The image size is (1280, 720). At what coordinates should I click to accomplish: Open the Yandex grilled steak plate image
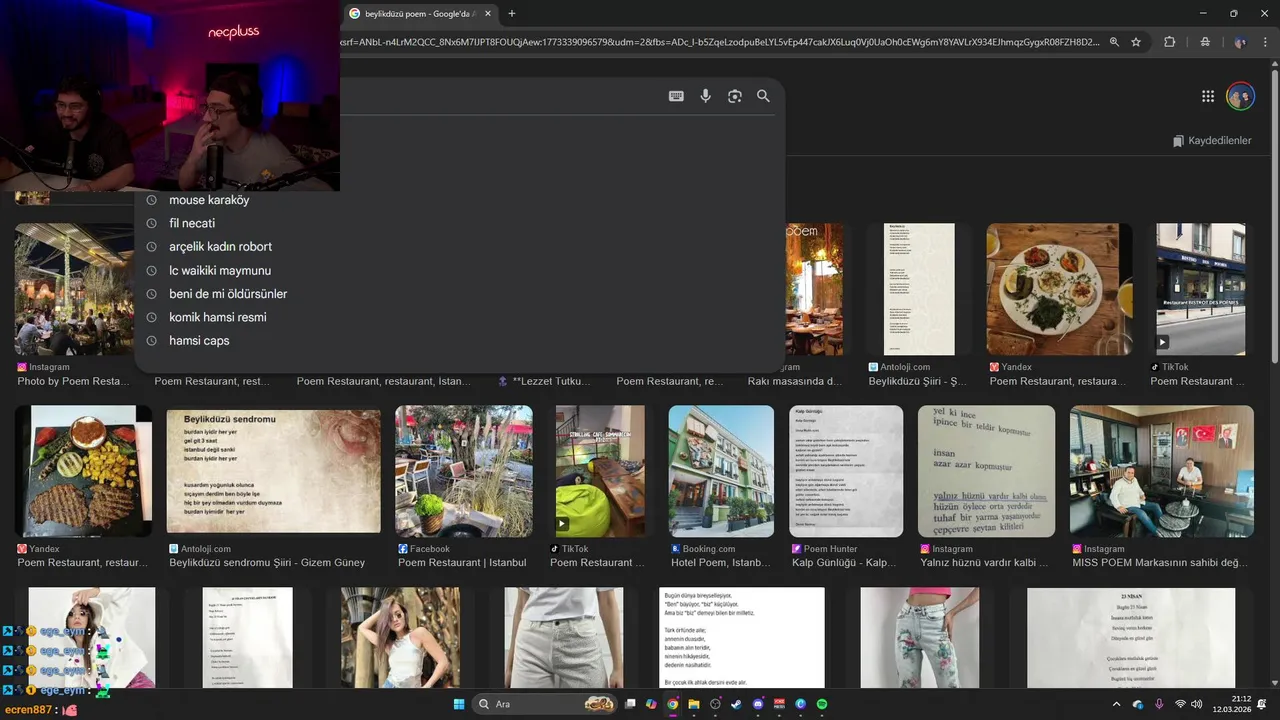[83, 470]
